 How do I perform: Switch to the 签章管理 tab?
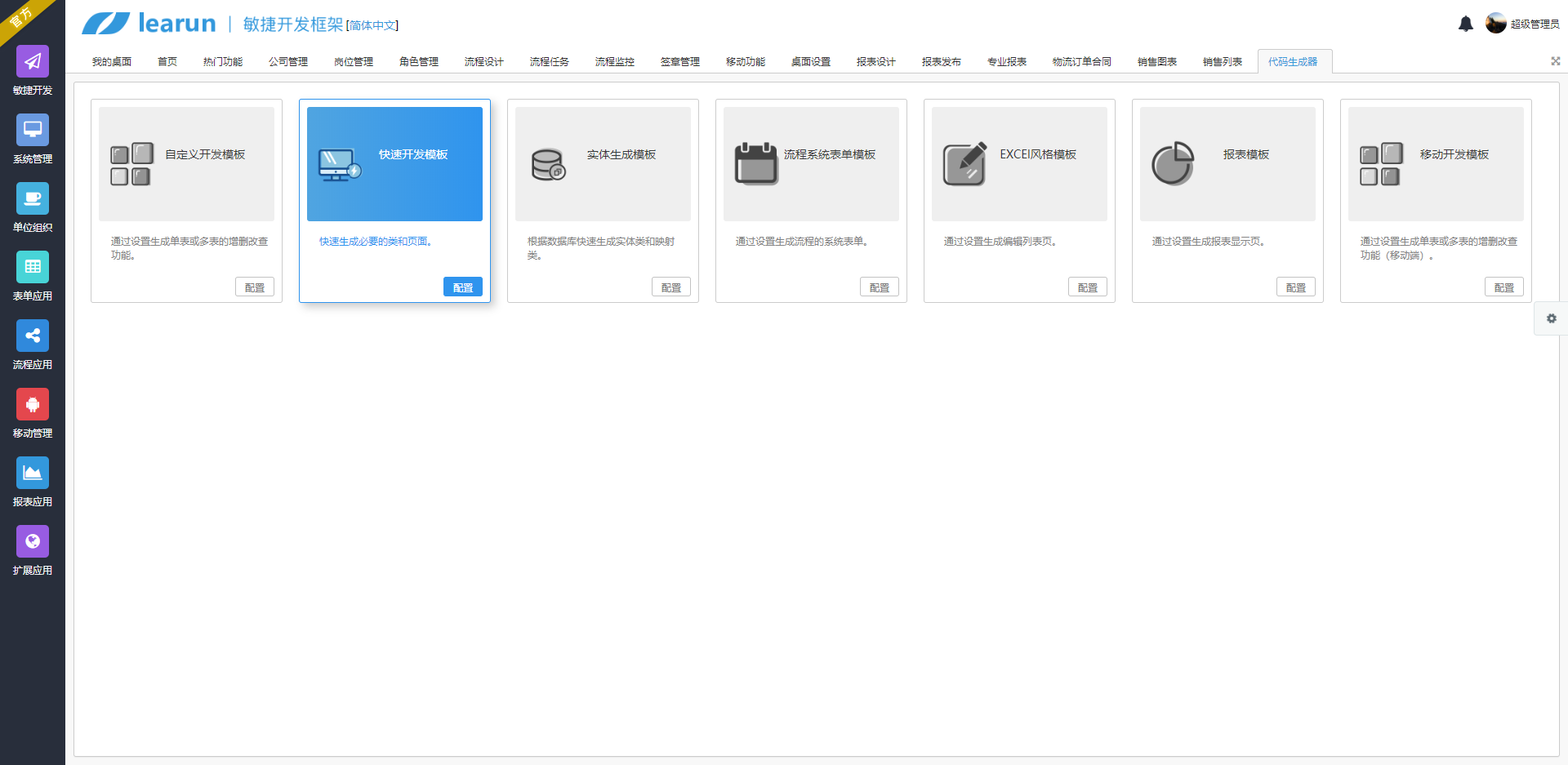click(680, 62)
